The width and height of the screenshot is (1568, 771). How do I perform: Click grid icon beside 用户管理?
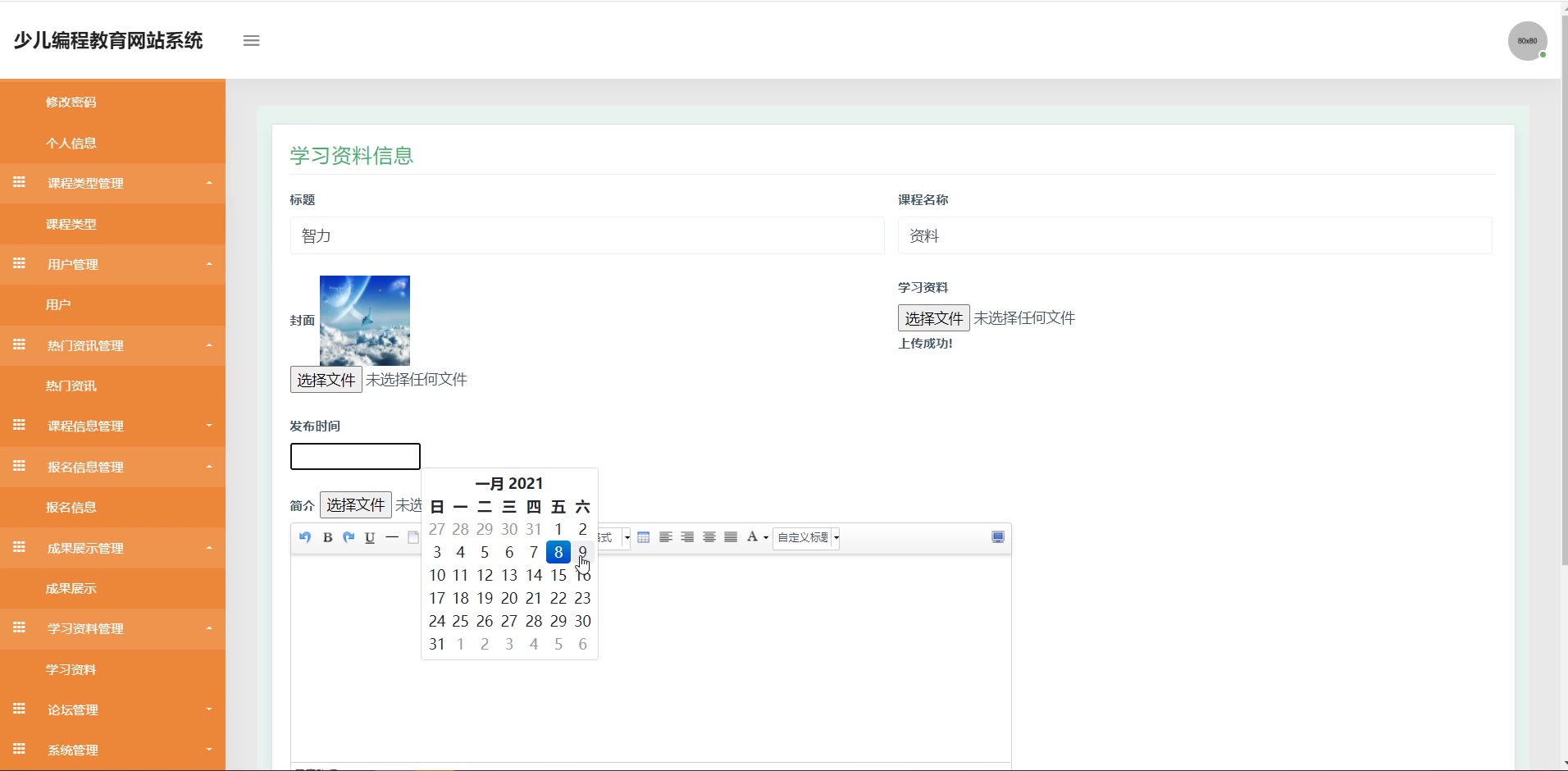click(x=20, y=263)
